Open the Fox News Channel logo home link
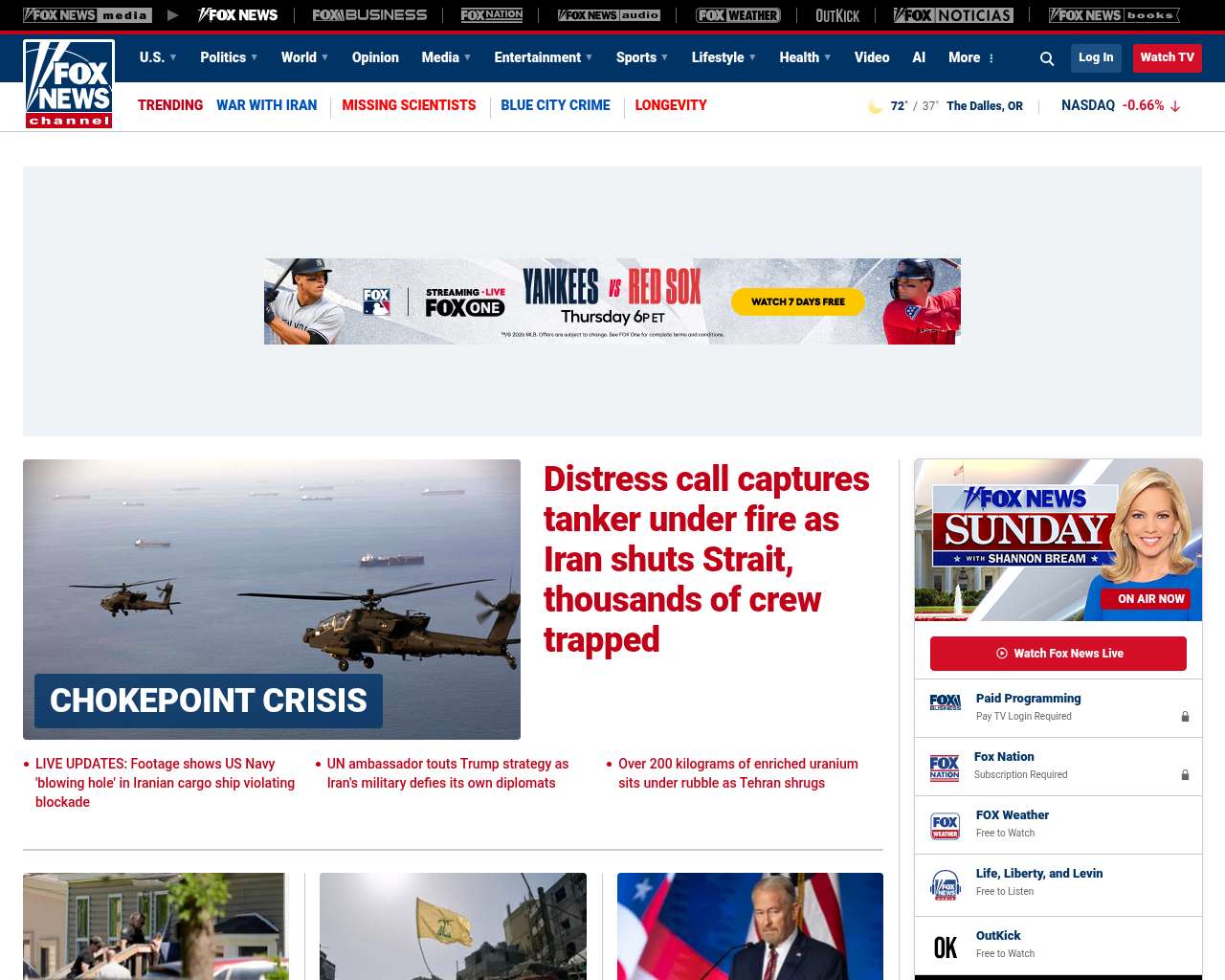The height and width of the screenshot is (980, 1225). pos(69,84)
